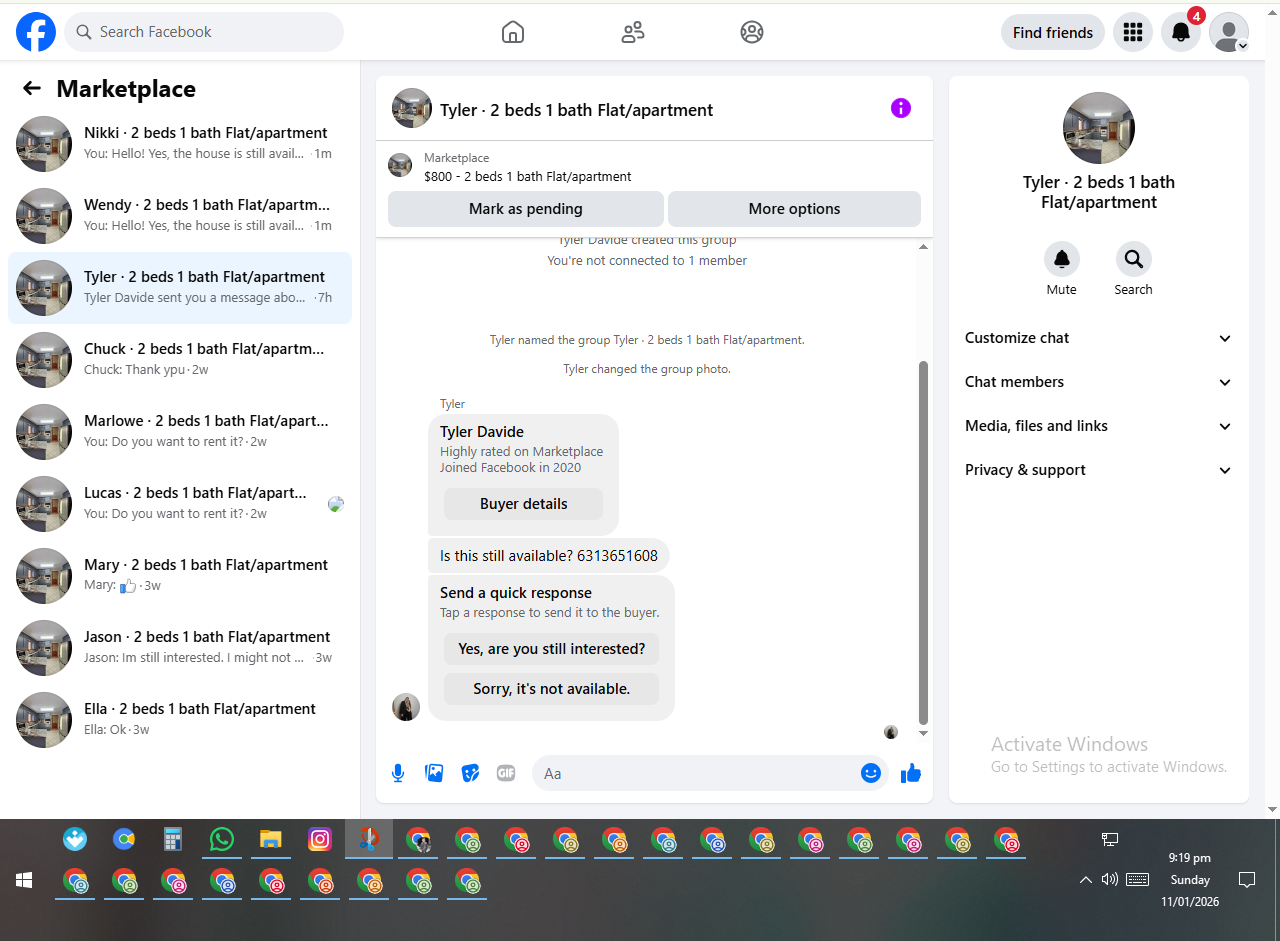Focus the Search Facebook field
The image size is (1280, 941).
click(x=204, y=32)
